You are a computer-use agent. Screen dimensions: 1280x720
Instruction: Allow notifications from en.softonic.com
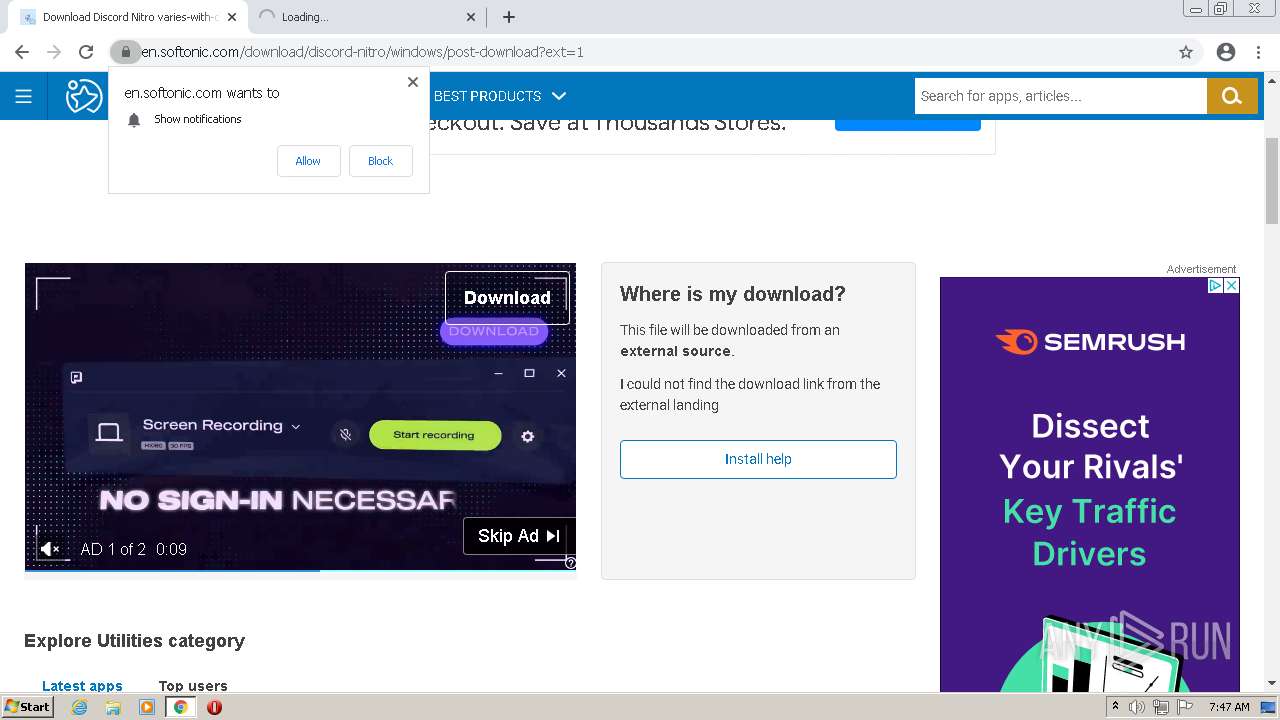pos(308,161)
